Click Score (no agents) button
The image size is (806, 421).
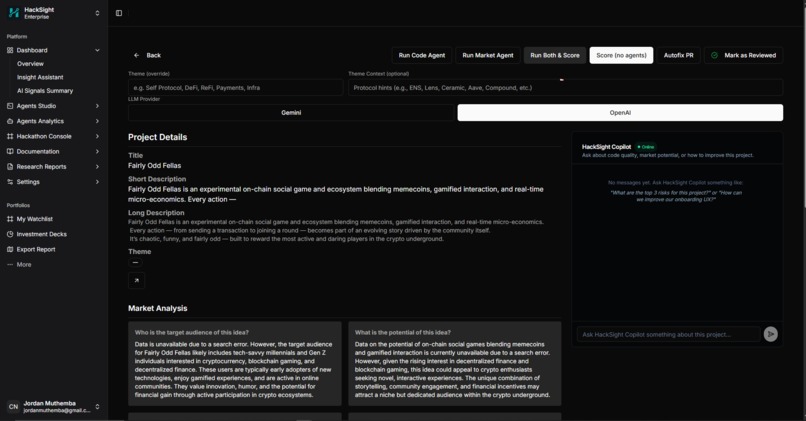[x=621, y=55]
